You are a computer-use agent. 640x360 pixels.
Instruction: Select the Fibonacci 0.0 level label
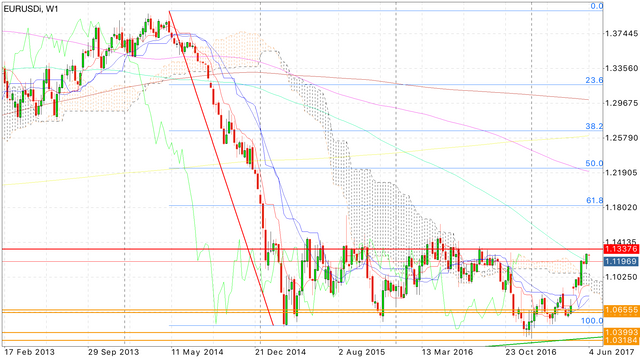pyautogui.click(x=597, y=6)
